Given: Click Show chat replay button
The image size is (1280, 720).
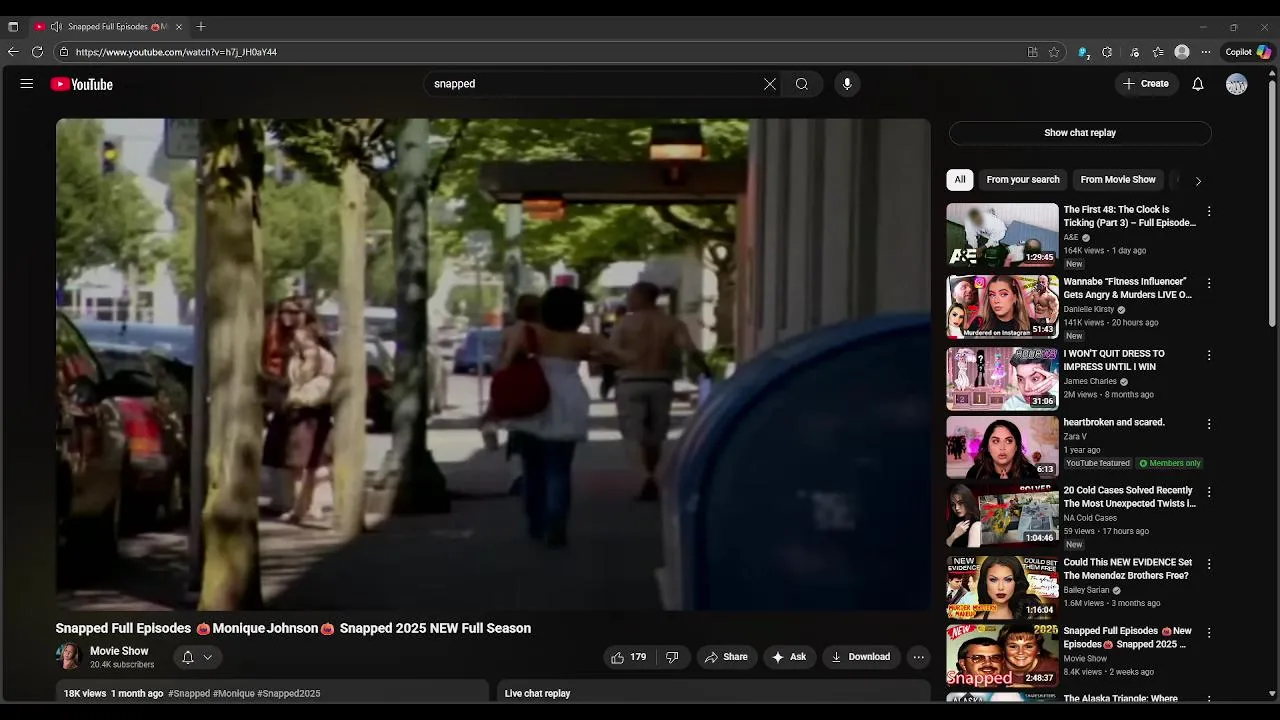Looking at the screenshot, I should pyautogui.click(x=1080, y=133).
